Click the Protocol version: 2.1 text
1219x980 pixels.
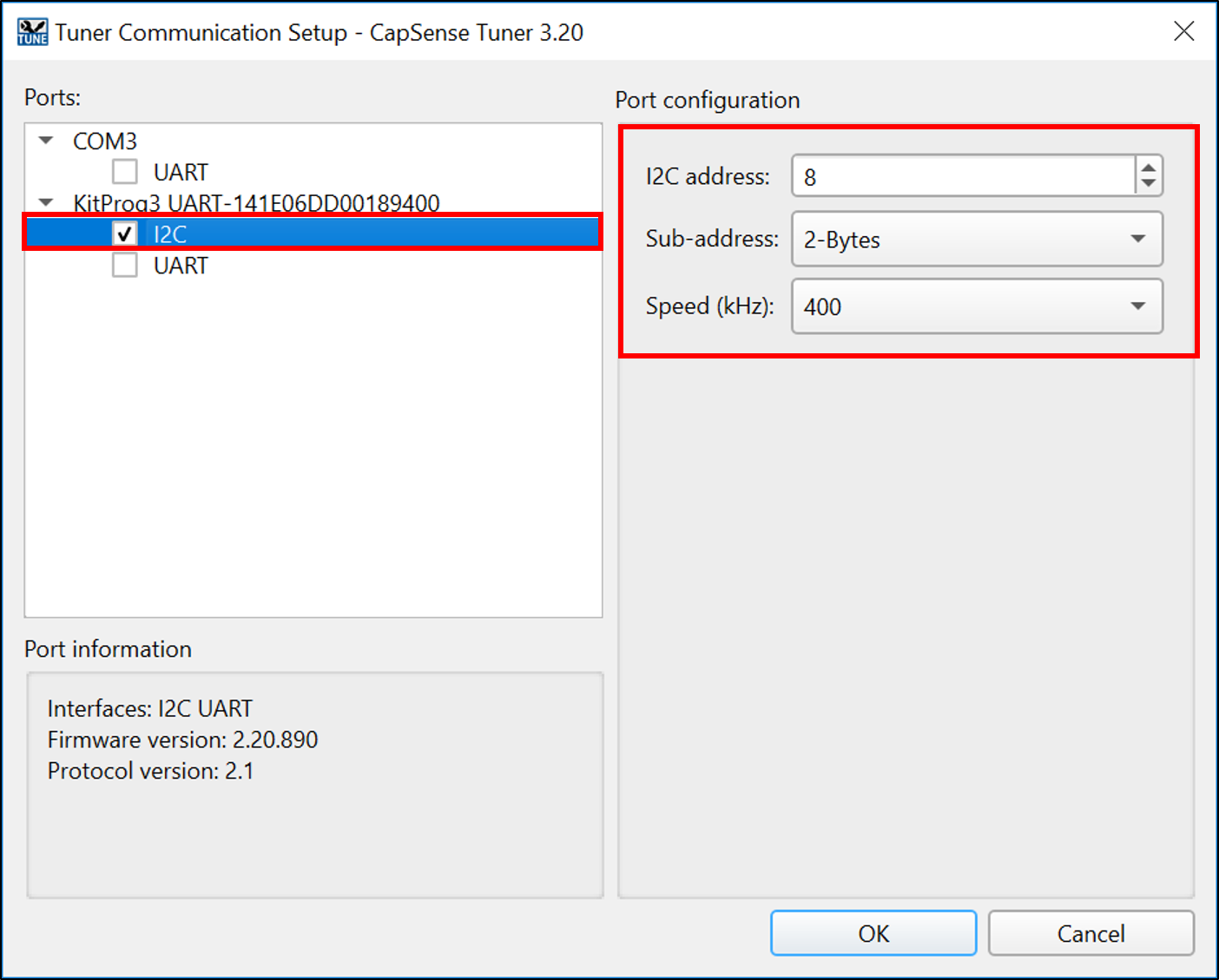150,771
